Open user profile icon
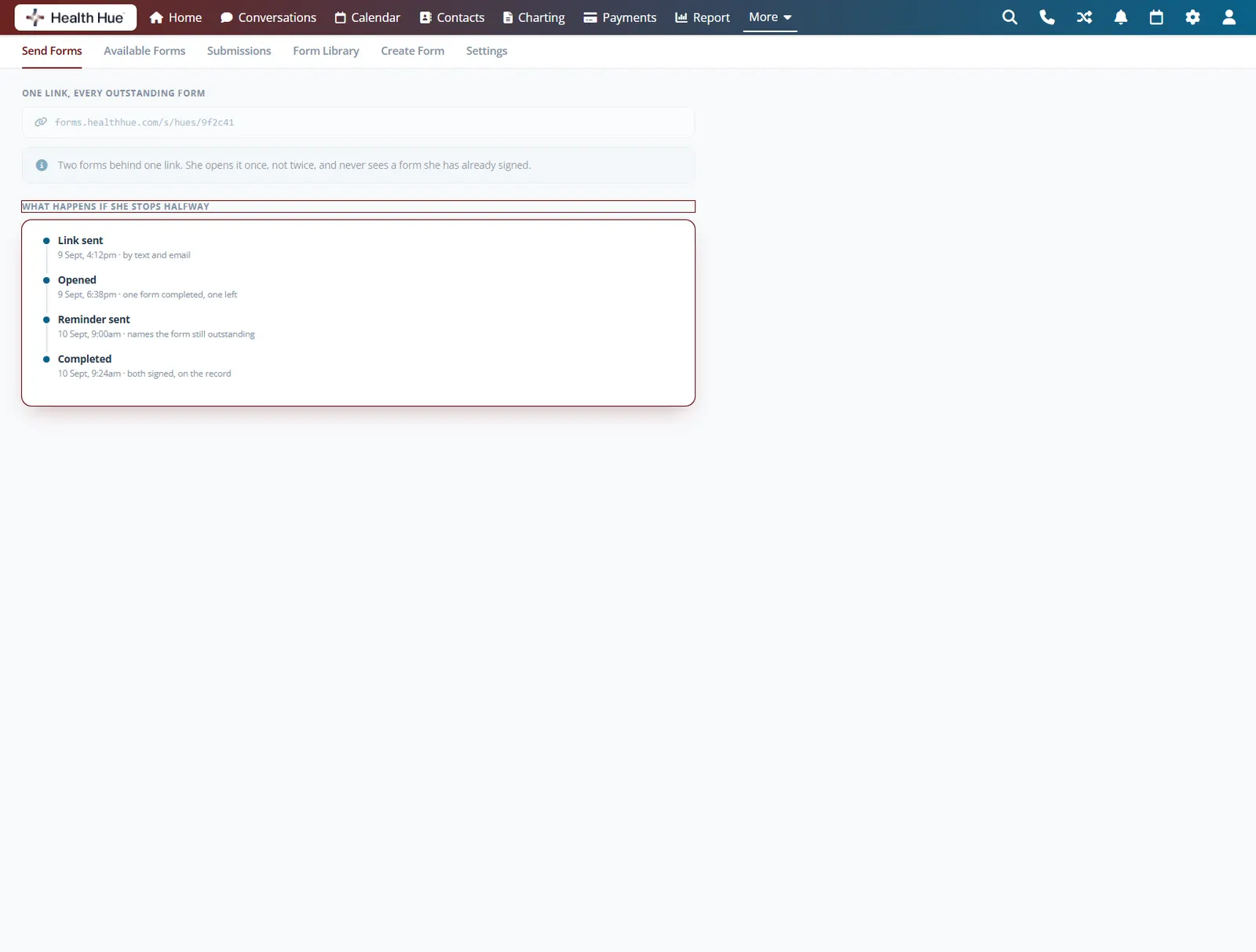Viewport: 1256px width, 952px height. pos(1229,17)
